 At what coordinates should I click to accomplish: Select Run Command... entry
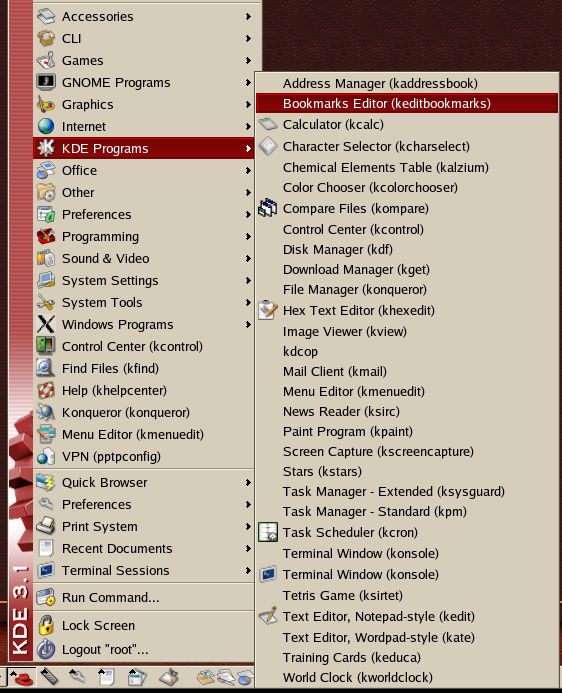[144, 598]
